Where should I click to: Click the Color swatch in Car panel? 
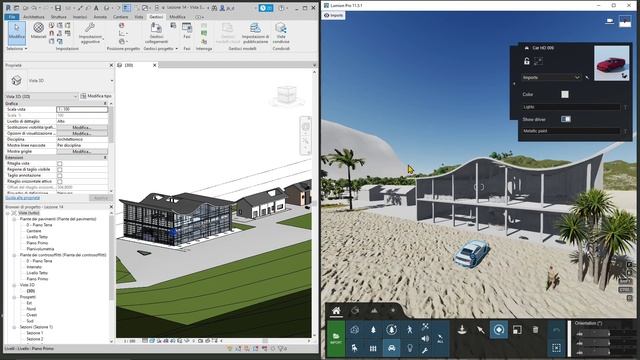[x=564, y=94]
